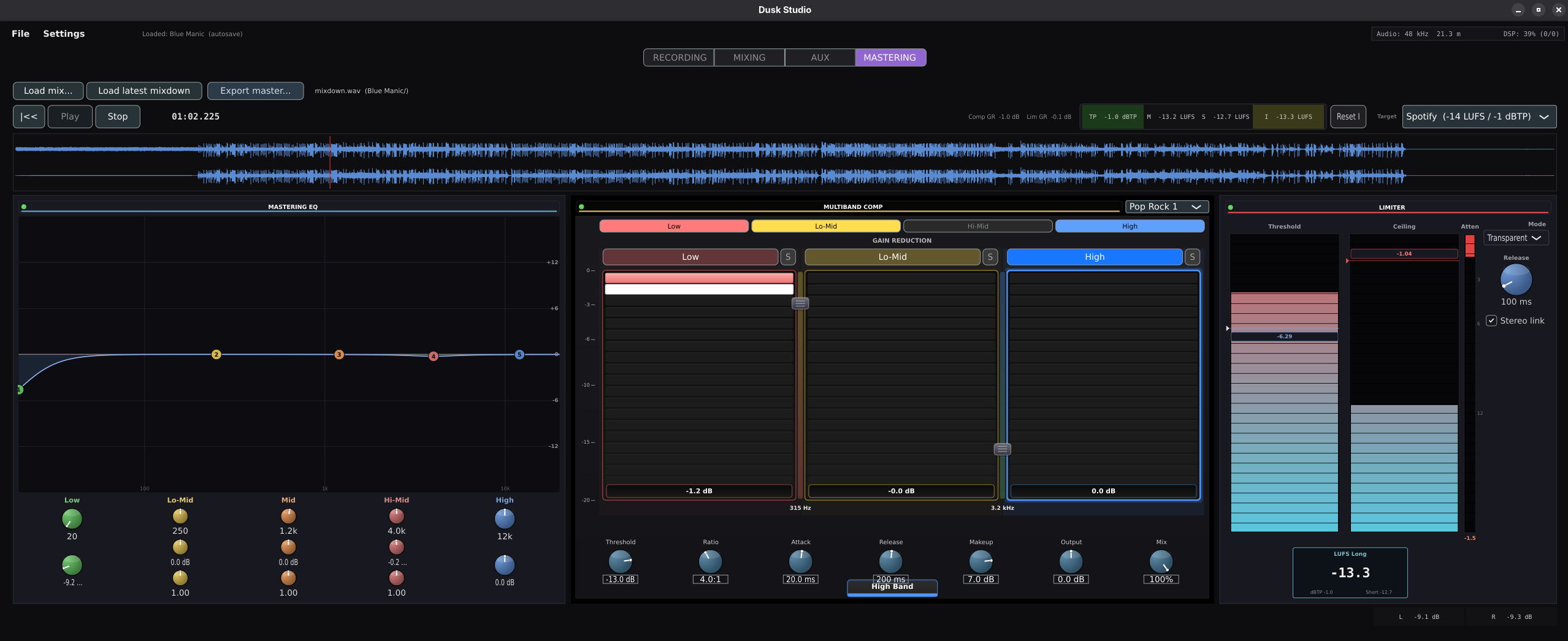Image resolution: width=1568 pixels, height=641 pixels.
Task: Click the Lo-Mid Q knob set to 1.00
Action: click(x=180, y=577)
